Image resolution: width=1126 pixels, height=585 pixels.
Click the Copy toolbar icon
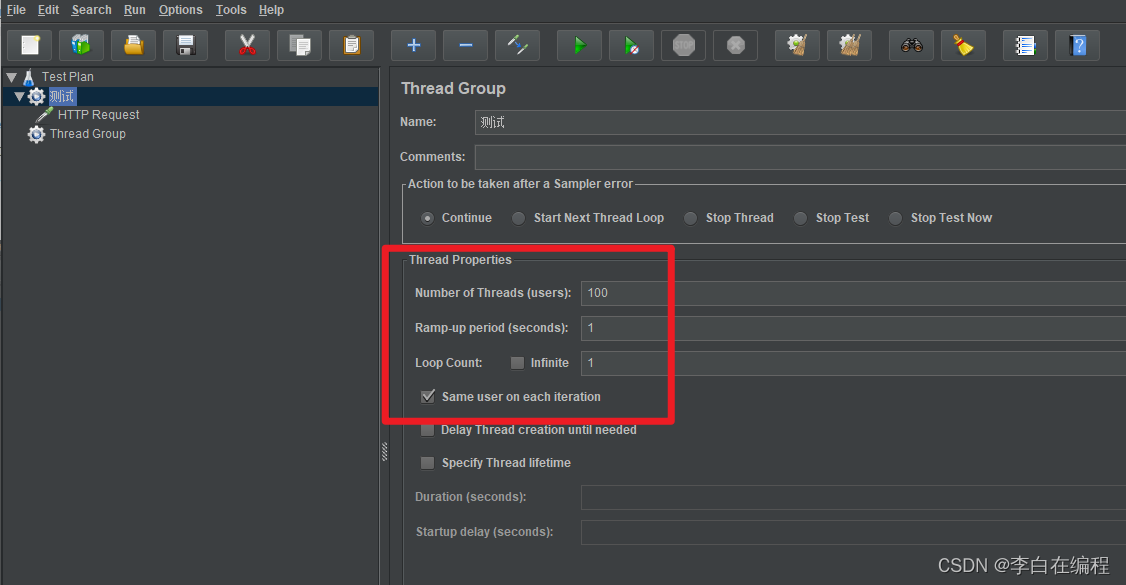click(x=299, y=46)
